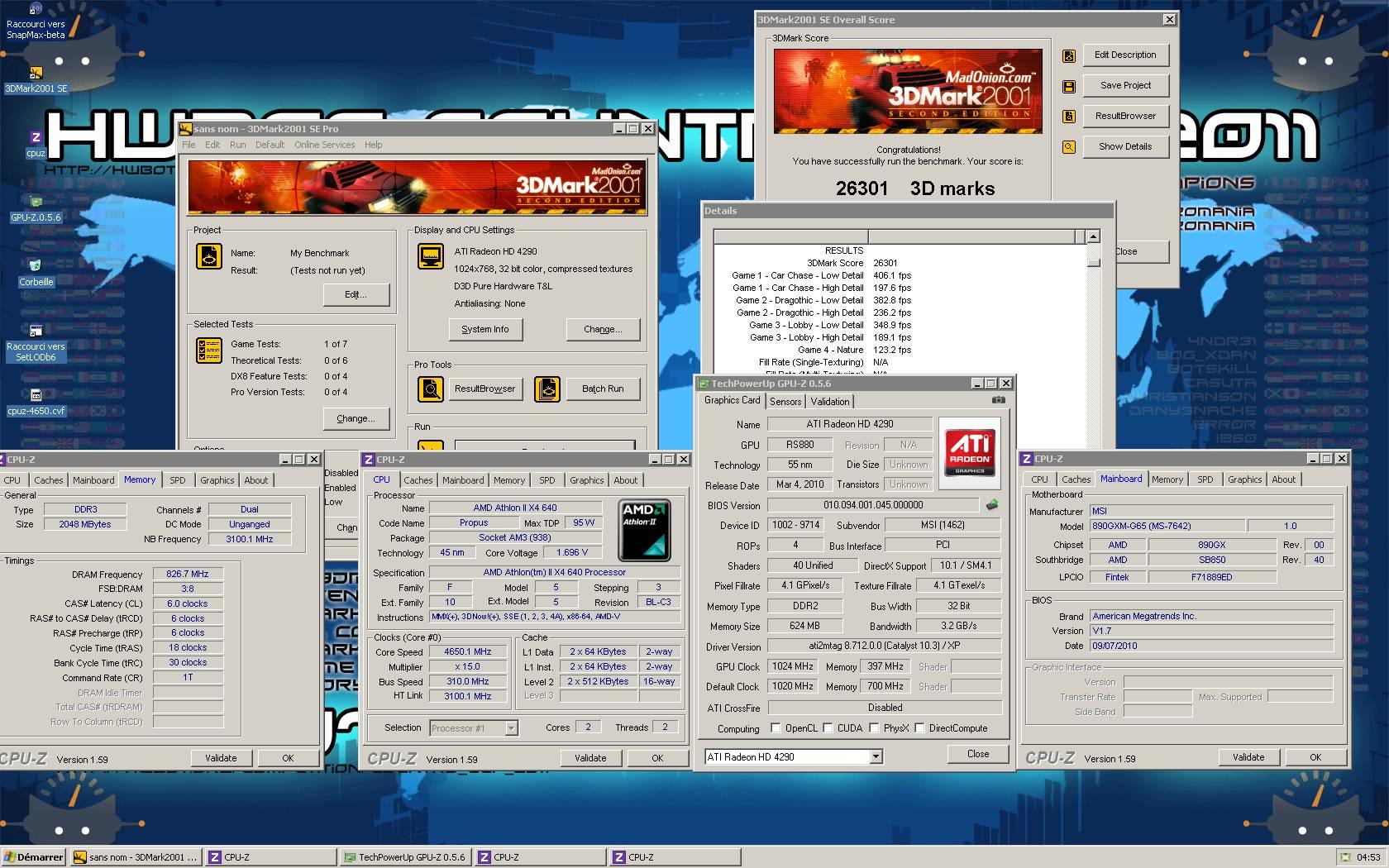Switch to the Validation tab in GPU-Z

pyautogui.click(x=829, y=402)
